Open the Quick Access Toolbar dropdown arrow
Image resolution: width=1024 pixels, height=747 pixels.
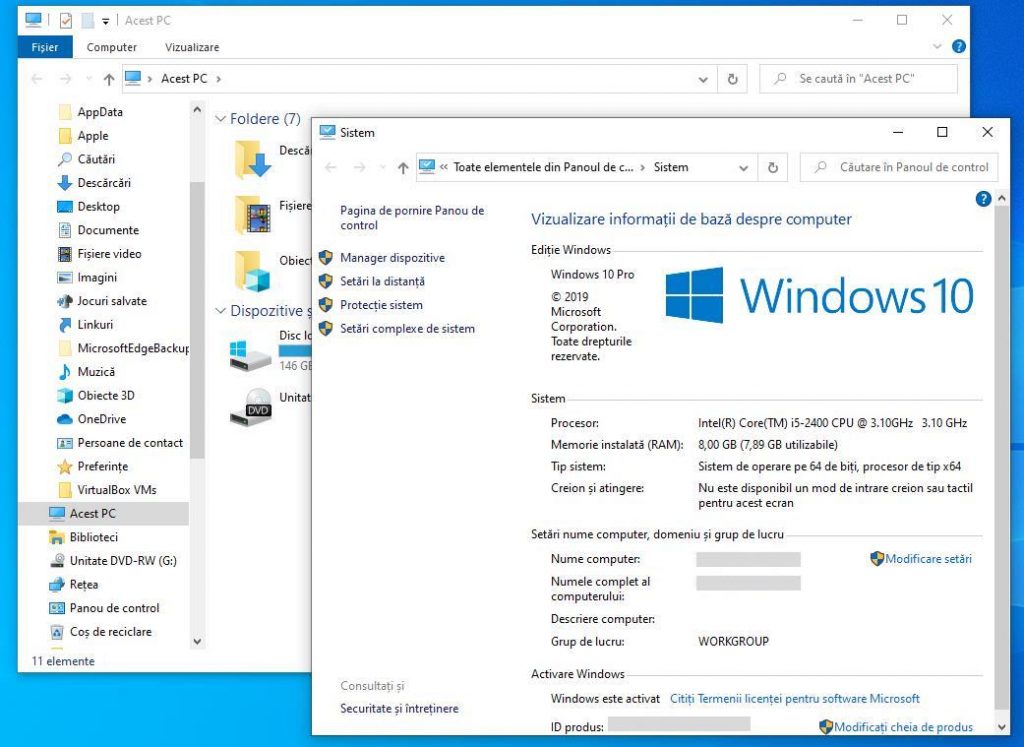coord(104,20)
